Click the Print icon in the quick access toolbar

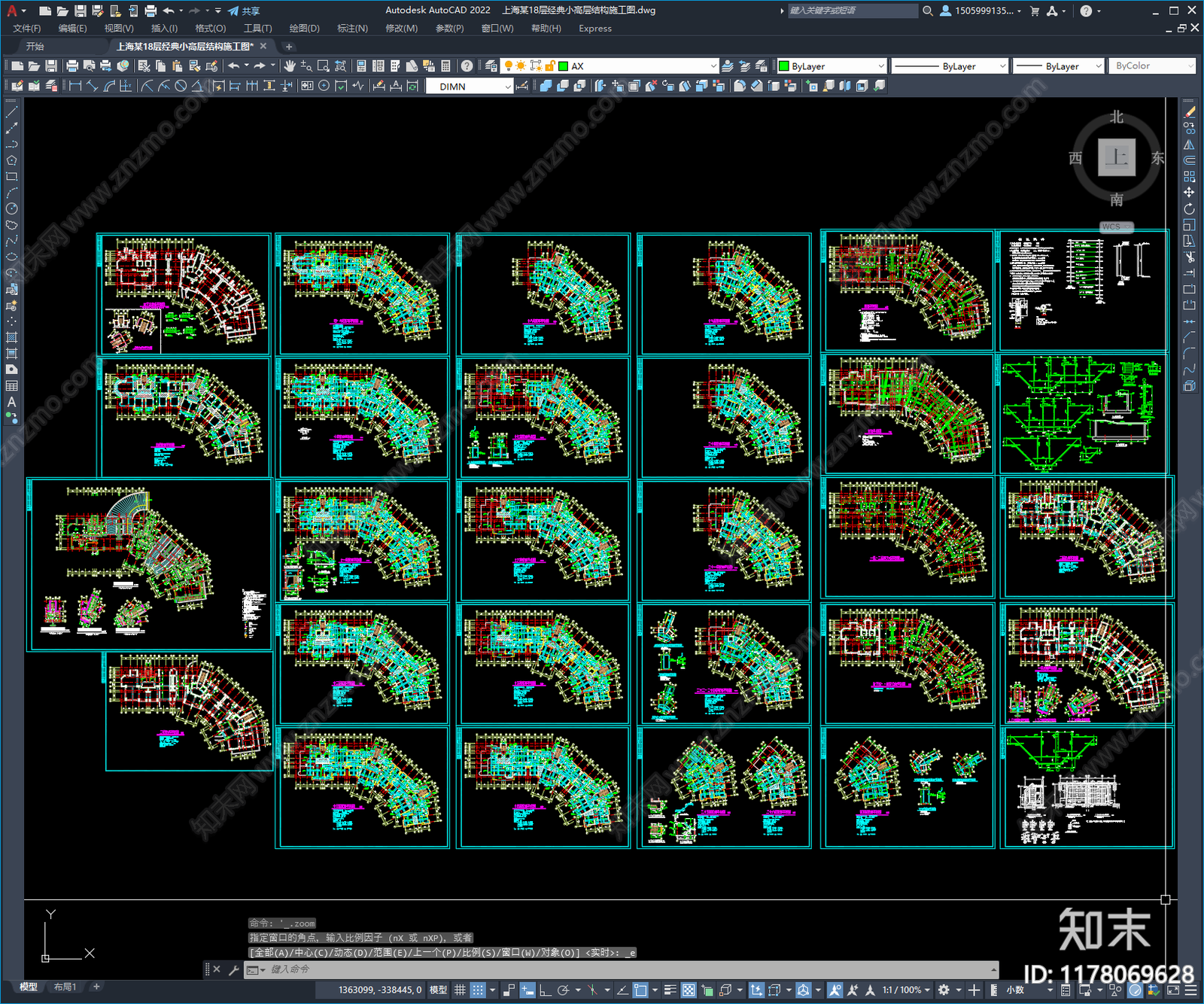150,11
